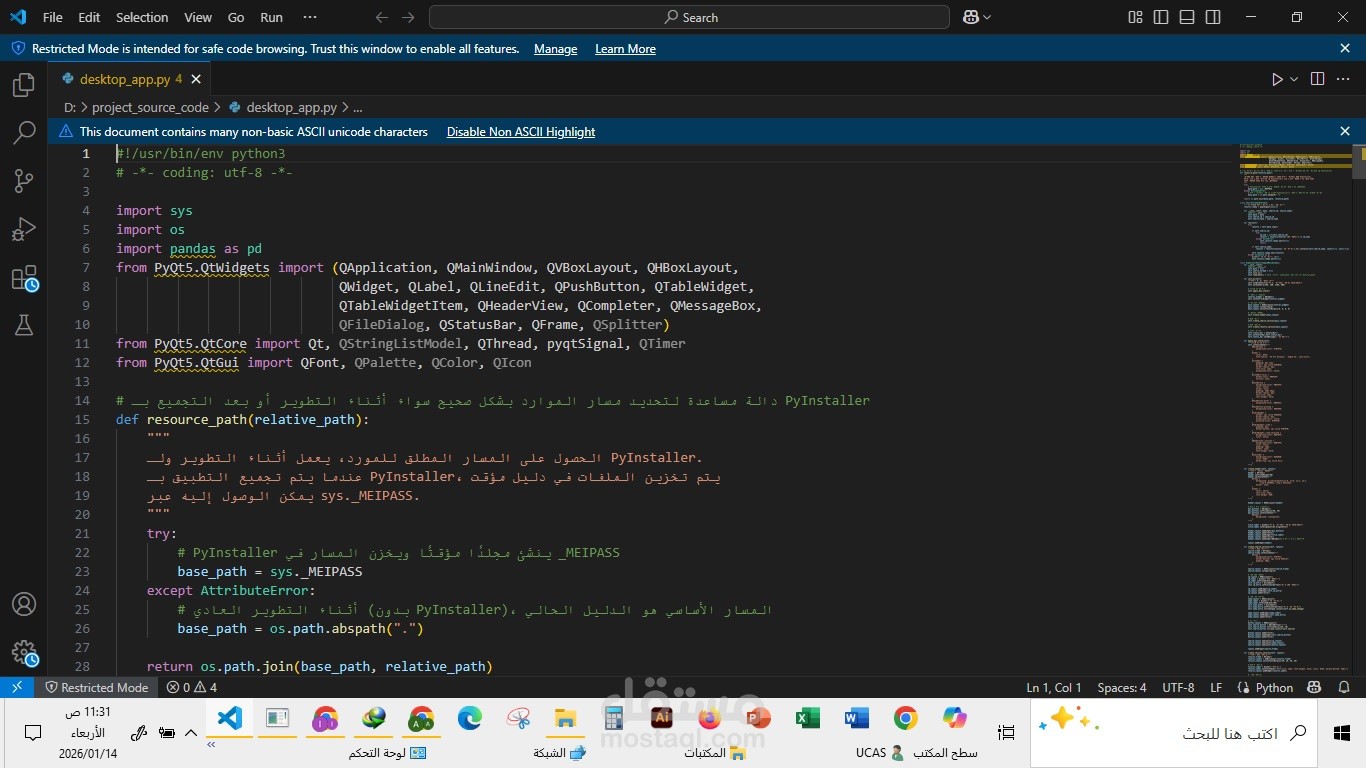Click the Copilot icon in title bar
This screenshot has height=768, width=1366.
pos(970,17)
